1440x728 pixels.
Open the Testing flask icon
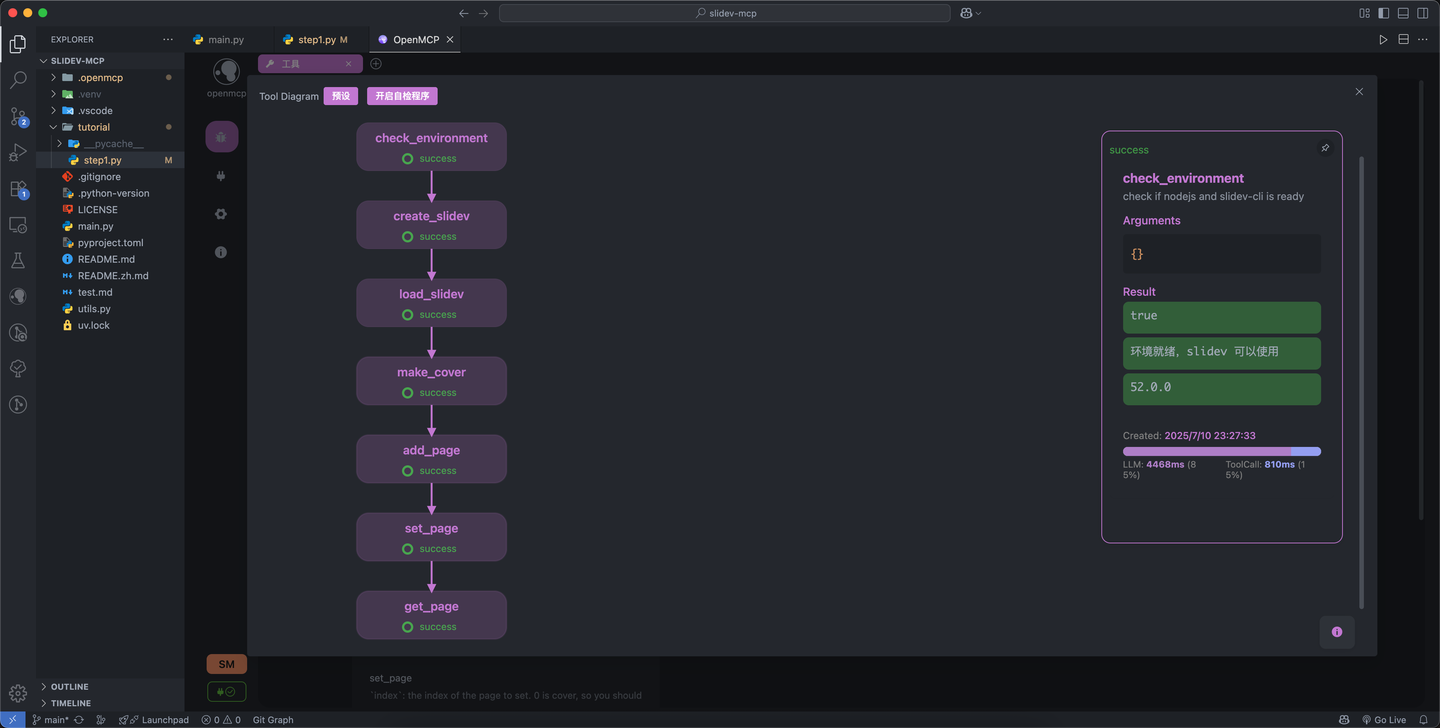18,261
